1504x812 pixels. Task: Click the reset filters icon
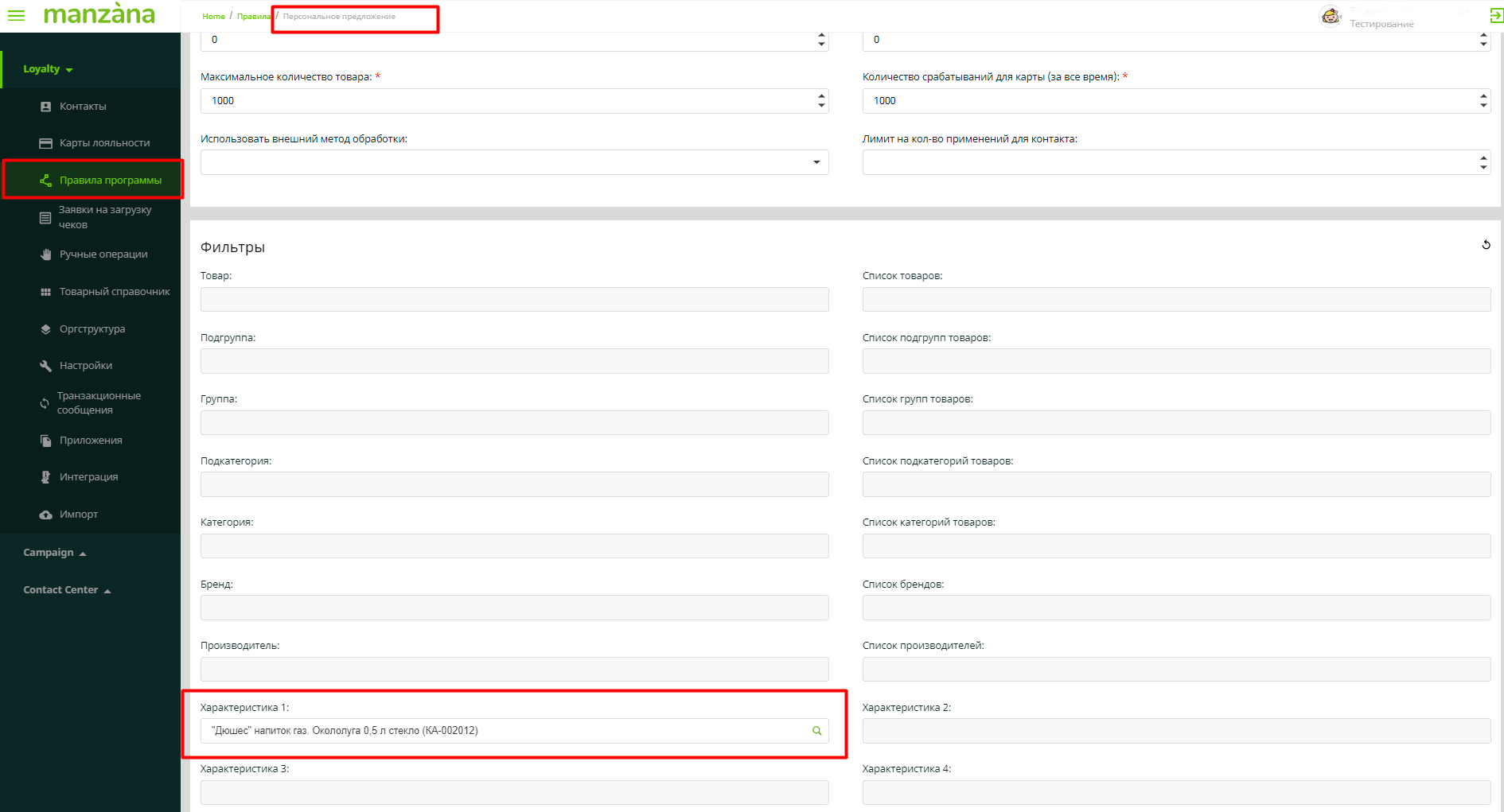(1486, 245)
